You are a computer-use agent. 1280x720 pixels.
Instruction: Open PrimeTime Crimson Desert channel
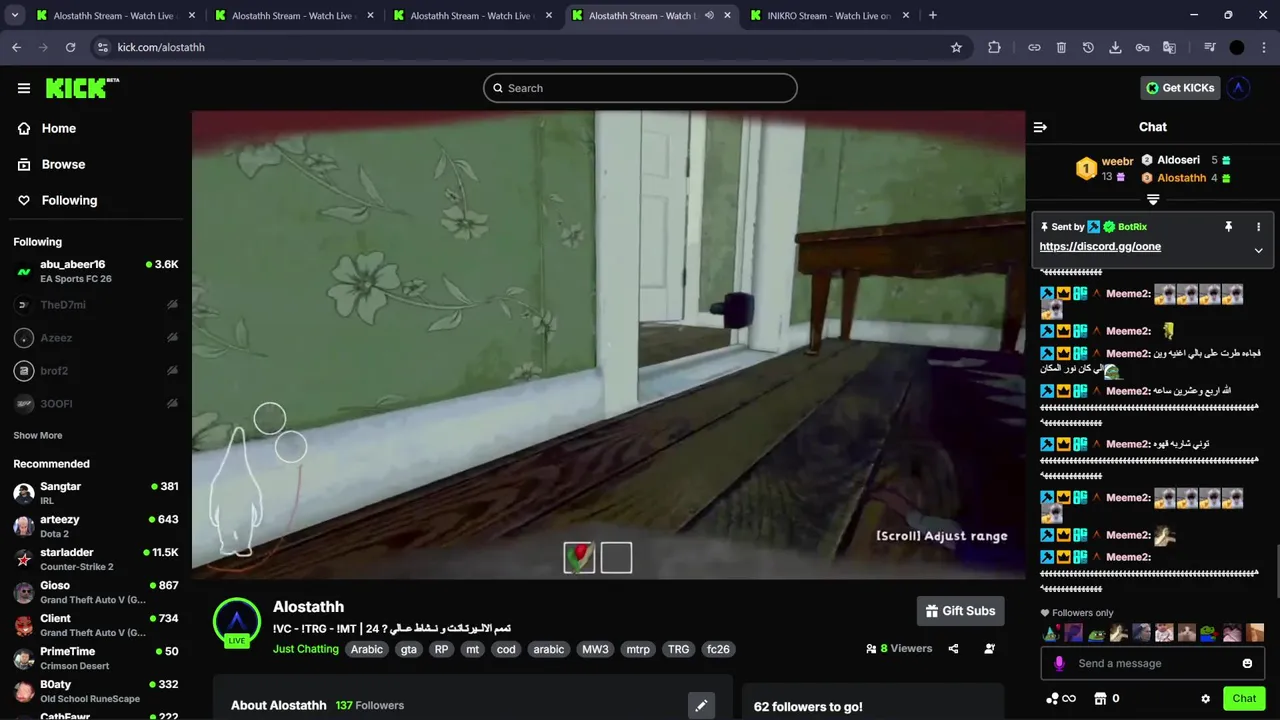coord(96,658)
